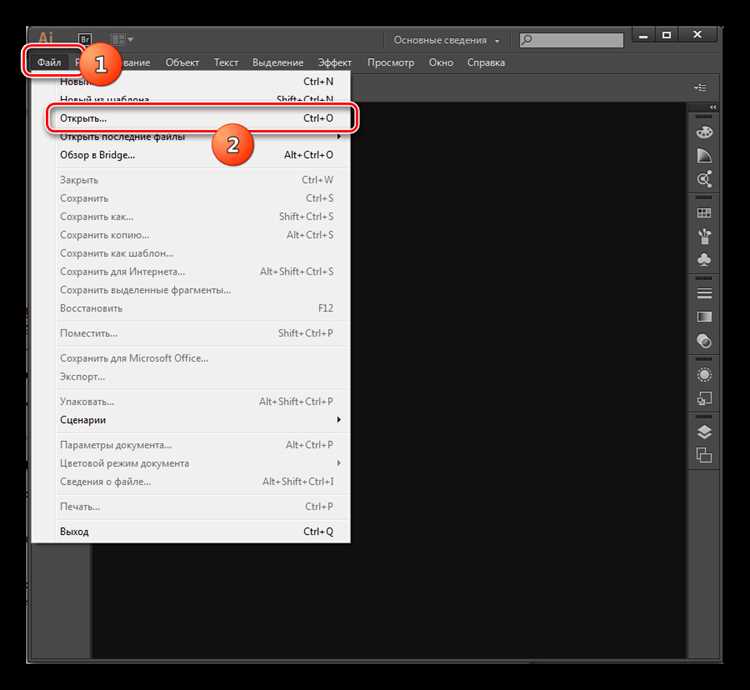Minimize the Illustrator window
The width and height of the screenshot is (750, 690).
pyautogui.click(x=643, y=35)
